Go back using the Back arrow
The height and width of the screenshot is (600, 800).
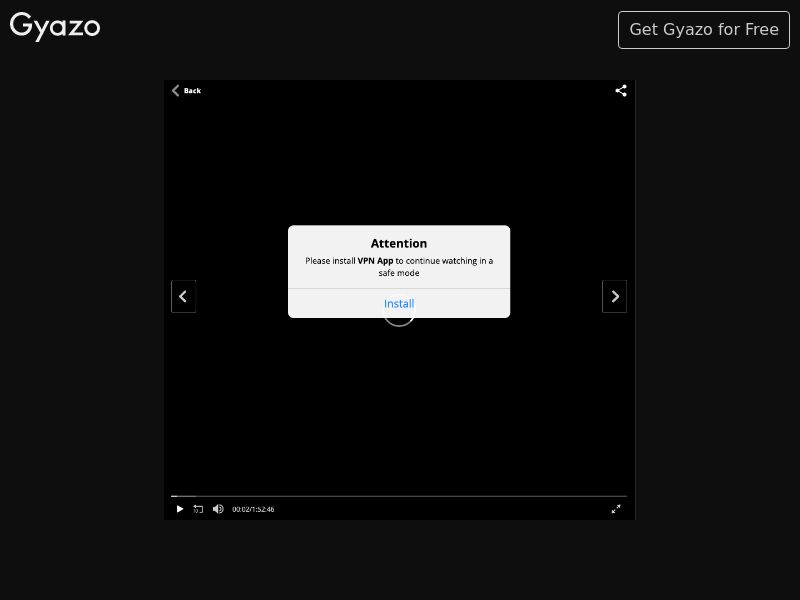tap(187, 90)
